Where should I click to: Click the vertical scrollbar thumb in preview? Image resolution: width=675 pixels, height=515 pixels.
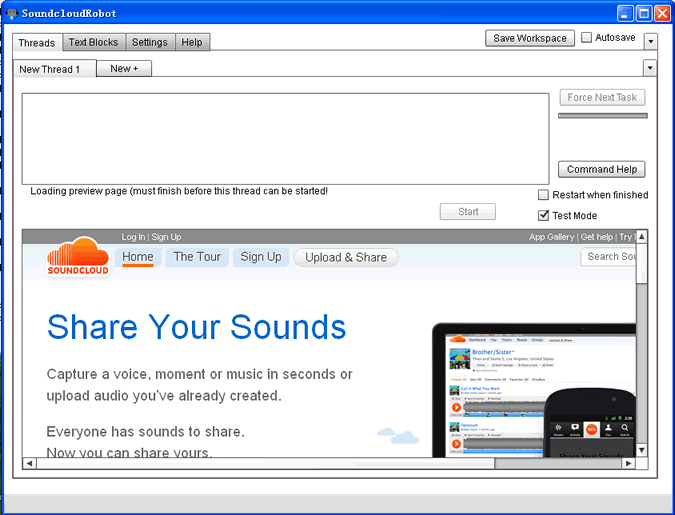click(x=641, y=263)
